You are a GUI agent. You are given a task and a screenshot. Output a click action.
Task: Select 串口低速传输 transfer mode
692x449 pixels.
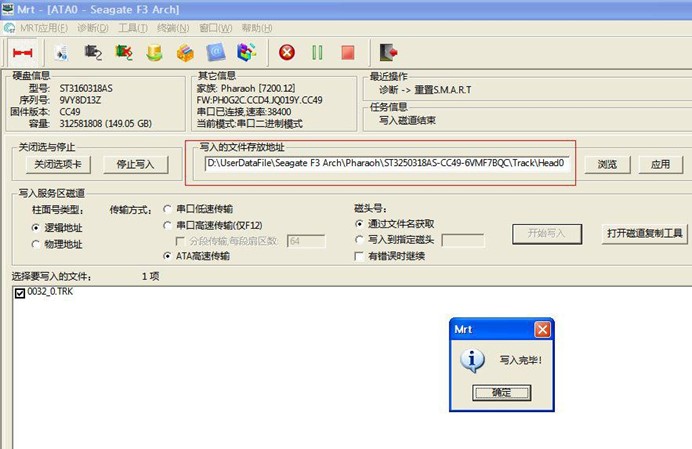[168, 210]
